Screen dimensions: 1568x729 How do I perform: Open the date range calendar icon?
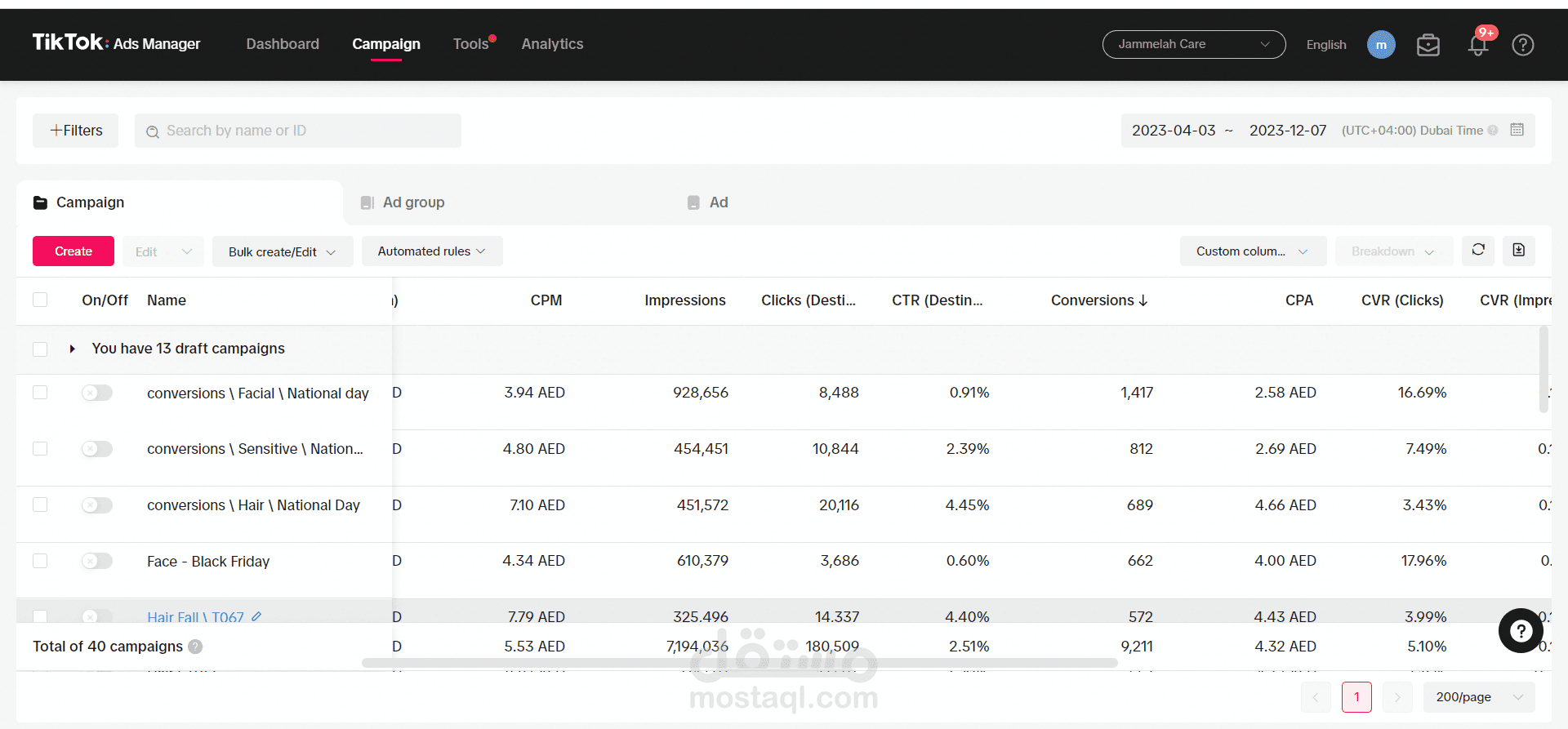point(1517,130)
